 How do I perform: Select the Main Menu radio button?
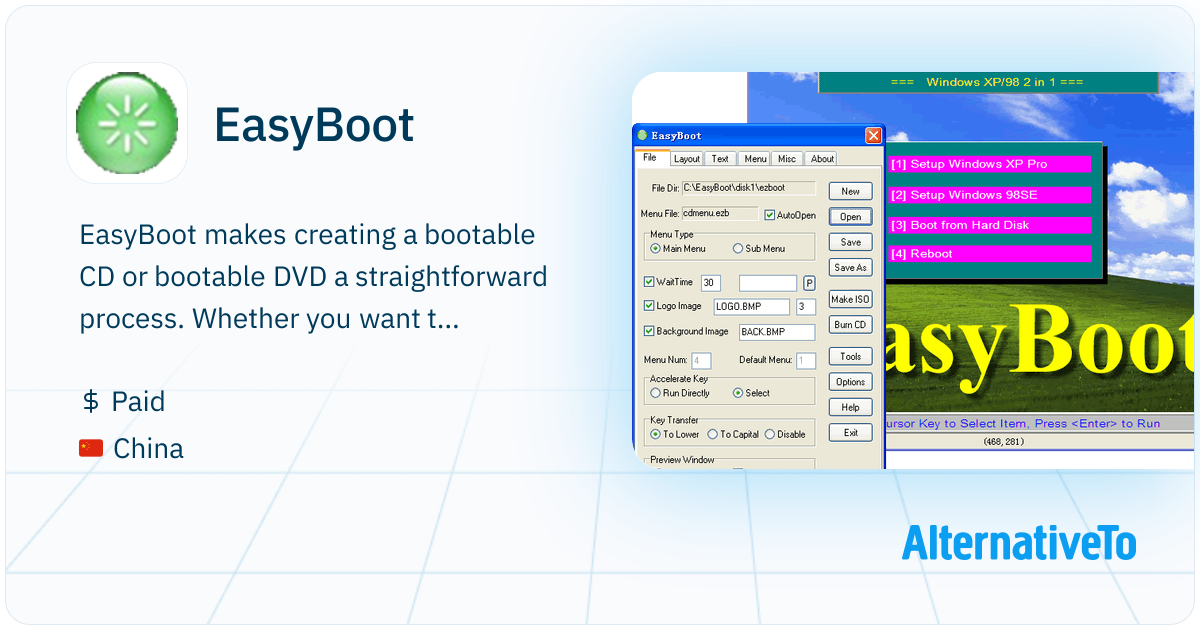[x=655, y=248]
